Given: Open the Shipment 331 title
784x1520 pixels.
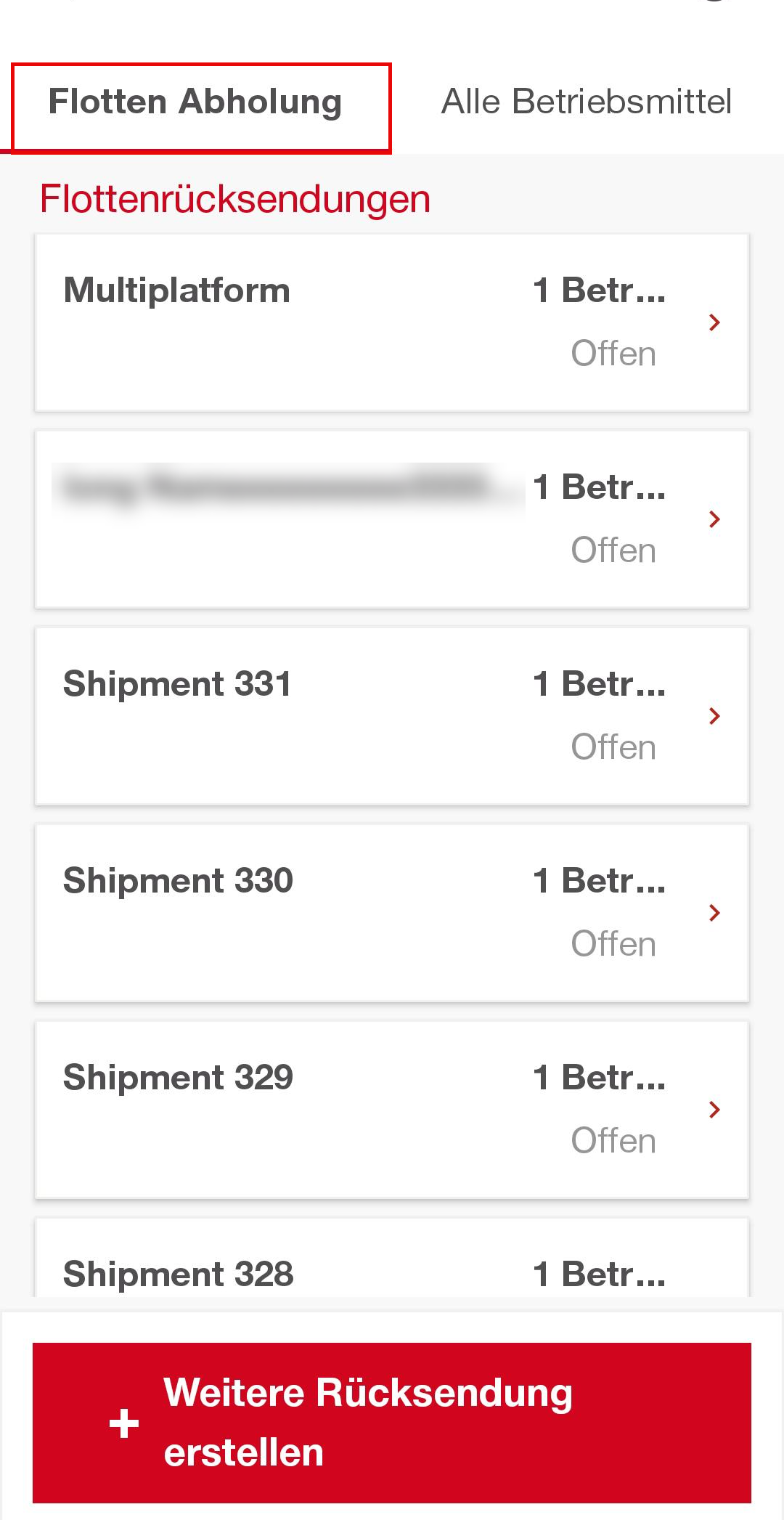Looking at the screenshot, I should [177, 684].
